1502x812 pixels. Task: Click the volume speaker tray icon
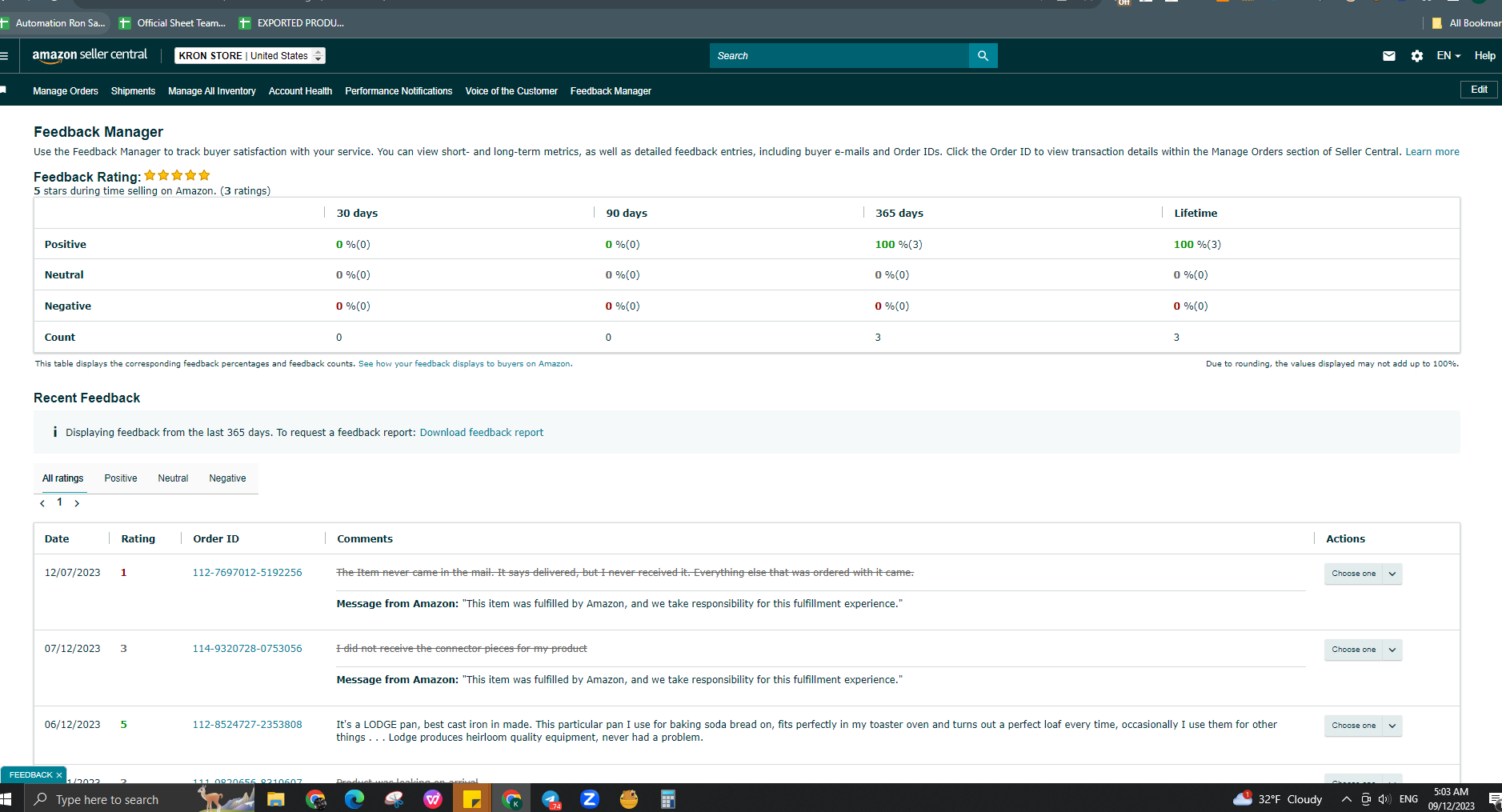1384,799
